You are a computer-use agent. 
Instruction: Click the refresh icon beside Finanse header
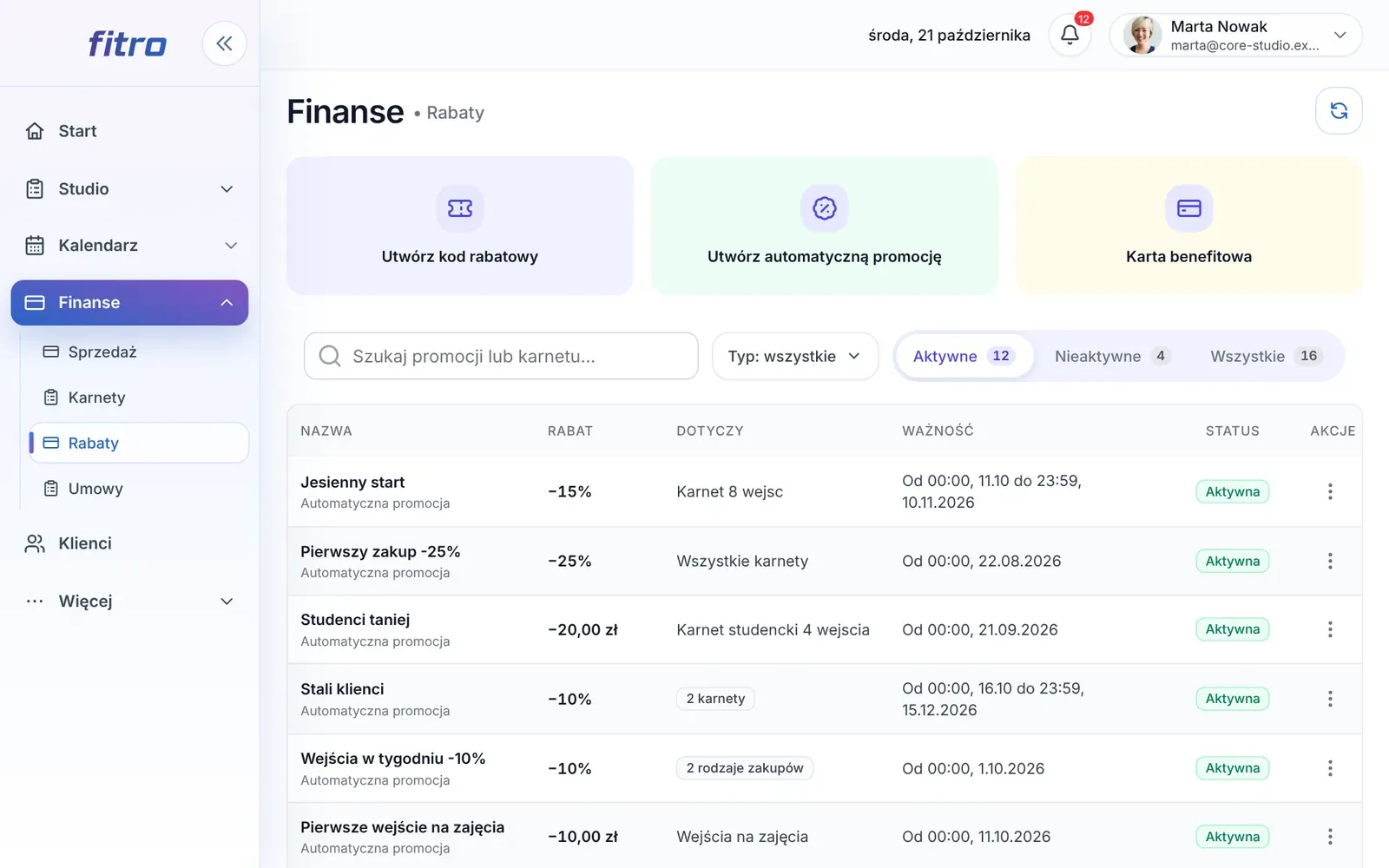[1339, 111]
